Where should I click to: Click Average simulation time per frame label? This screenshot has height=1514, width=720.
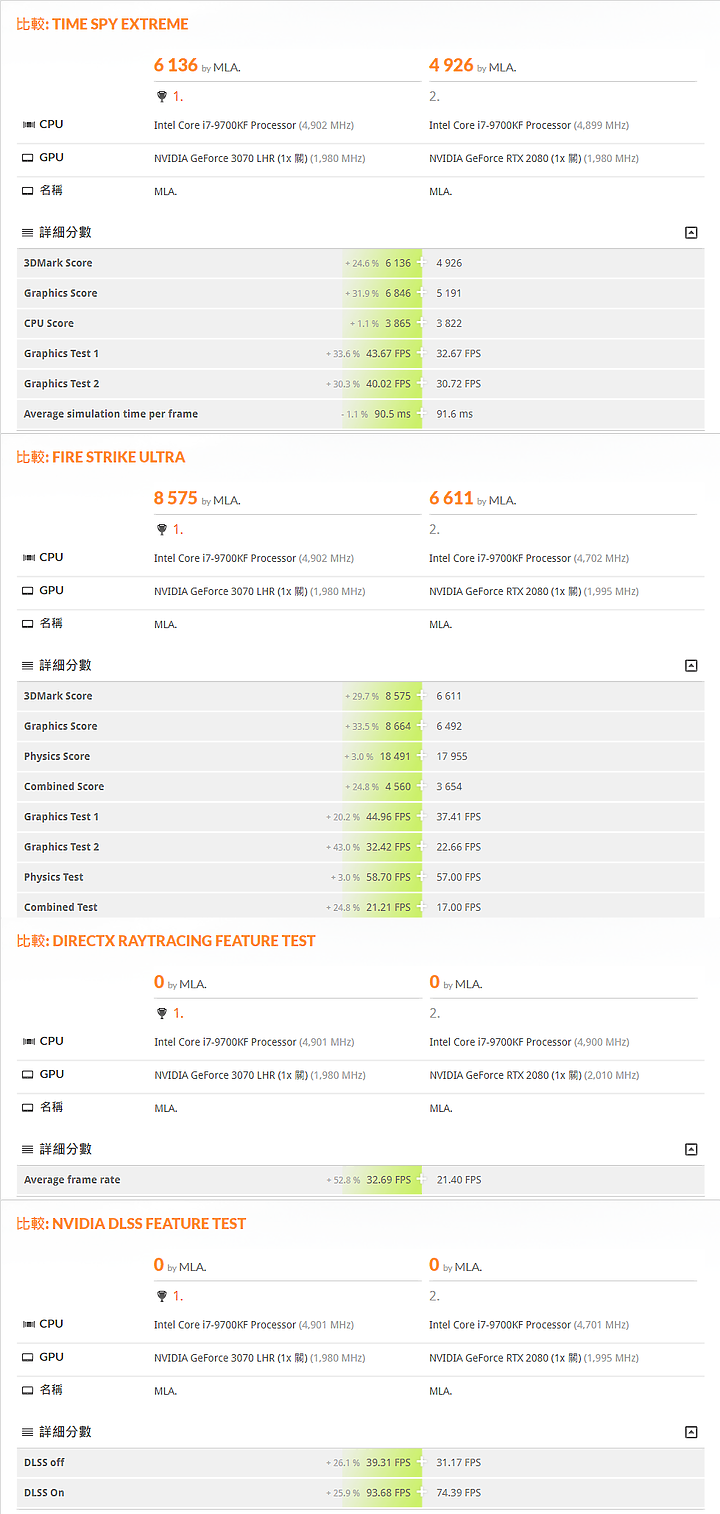tap(111, 414)
